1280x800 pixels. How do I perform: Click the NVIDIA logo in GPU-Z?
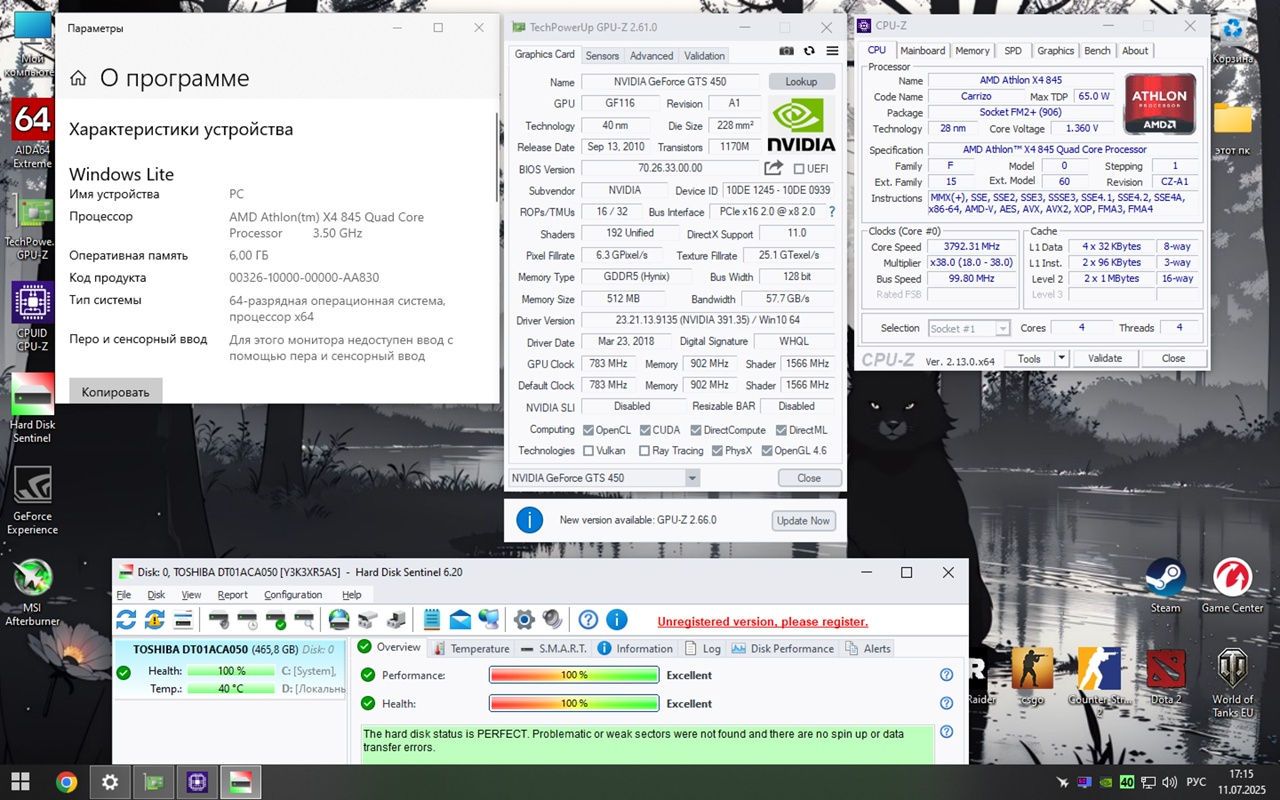[x=801, y=124]
